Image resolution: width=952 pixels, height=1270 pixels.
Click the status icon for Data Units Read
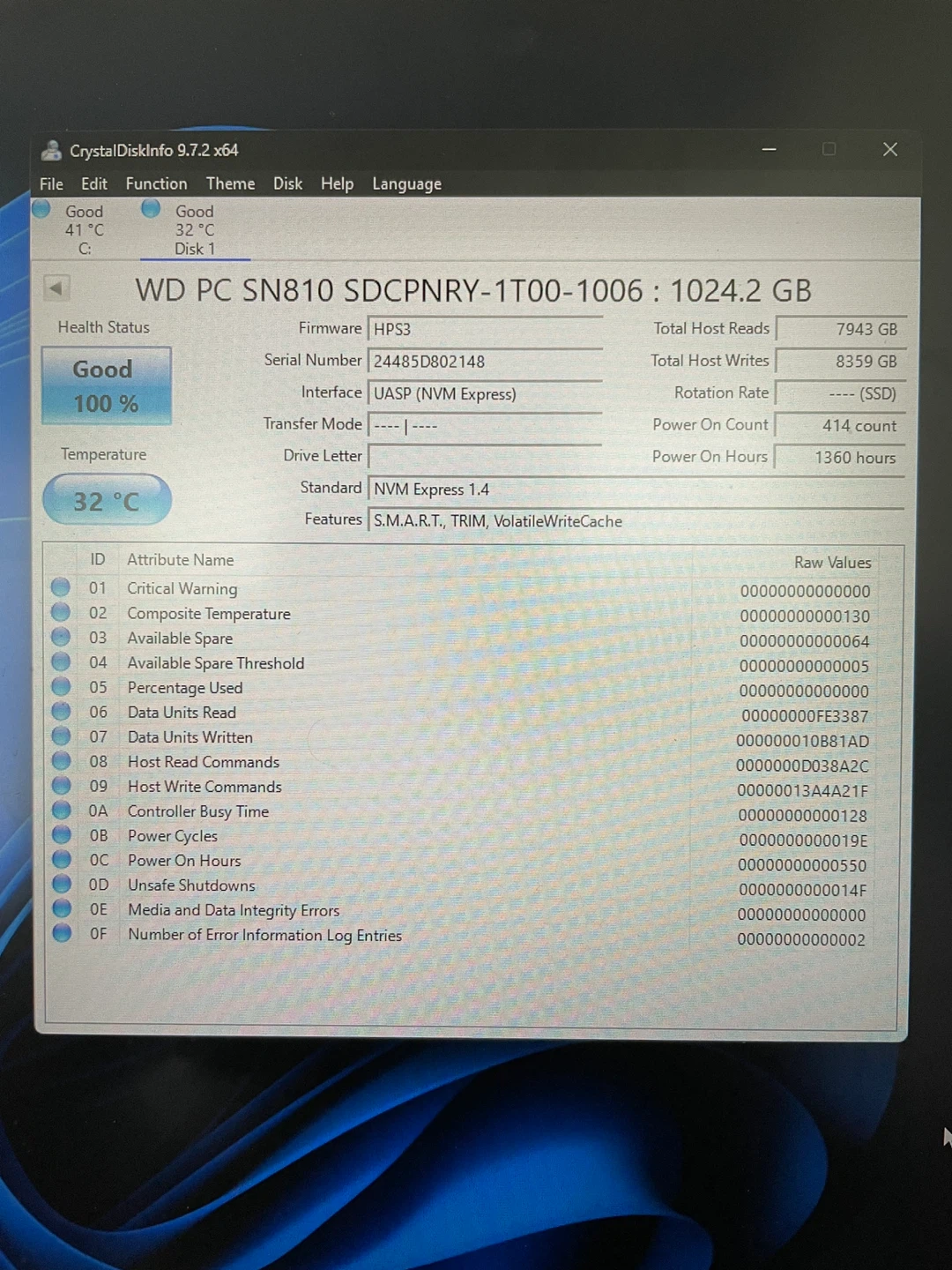tap(61, 710)
